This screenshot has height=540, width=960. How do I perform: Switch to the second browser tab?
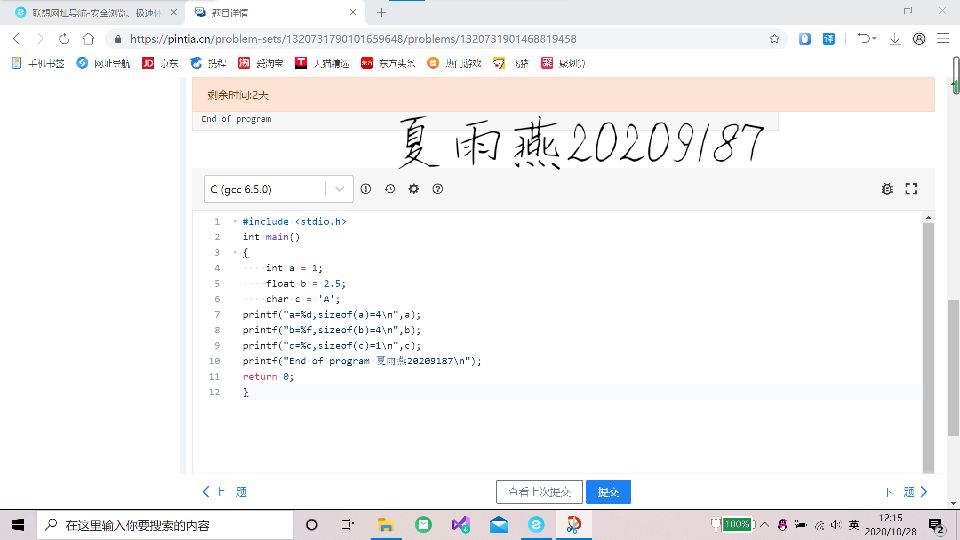[274, 12]
